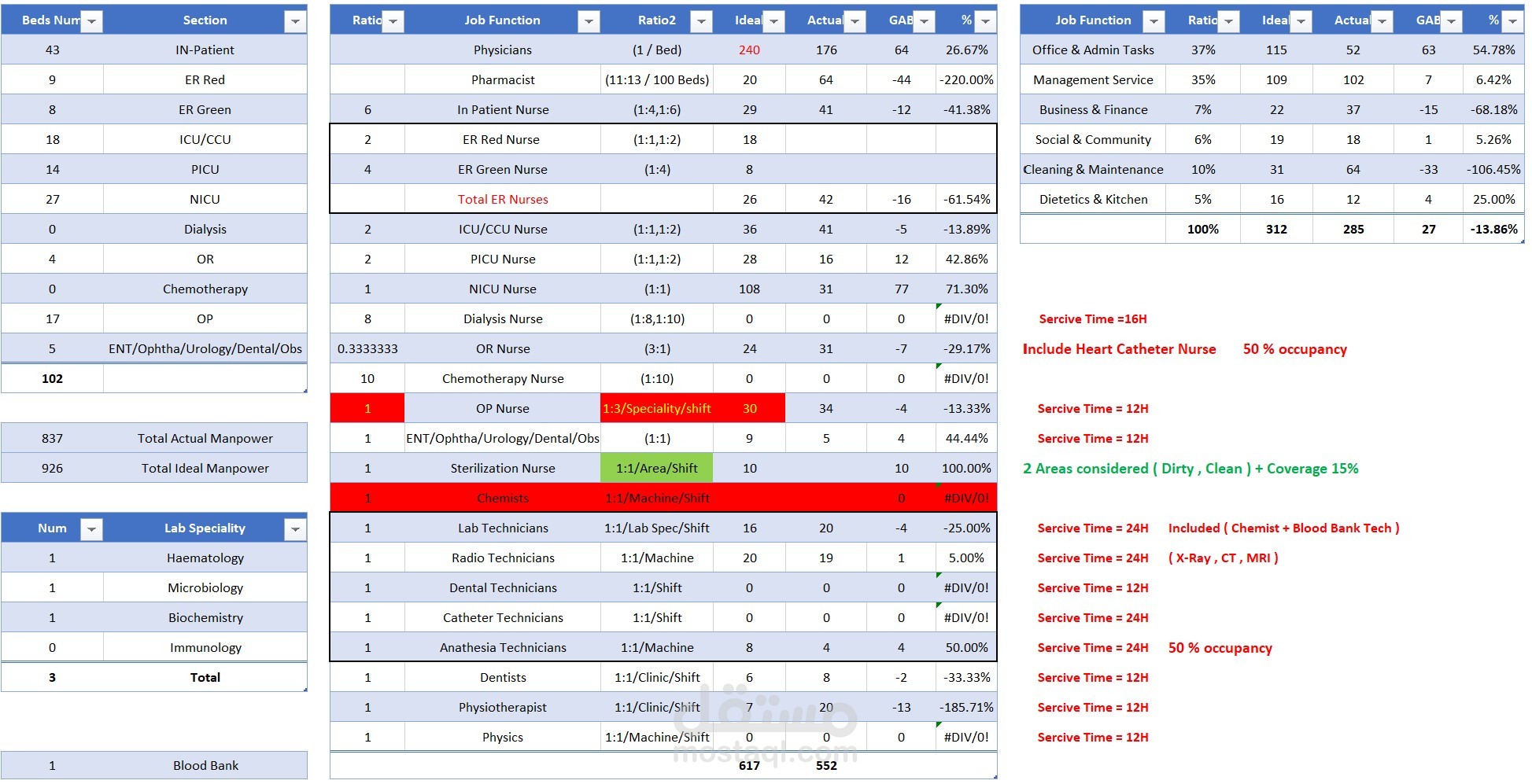Select the Social & Community cell

click(1093, 139)
